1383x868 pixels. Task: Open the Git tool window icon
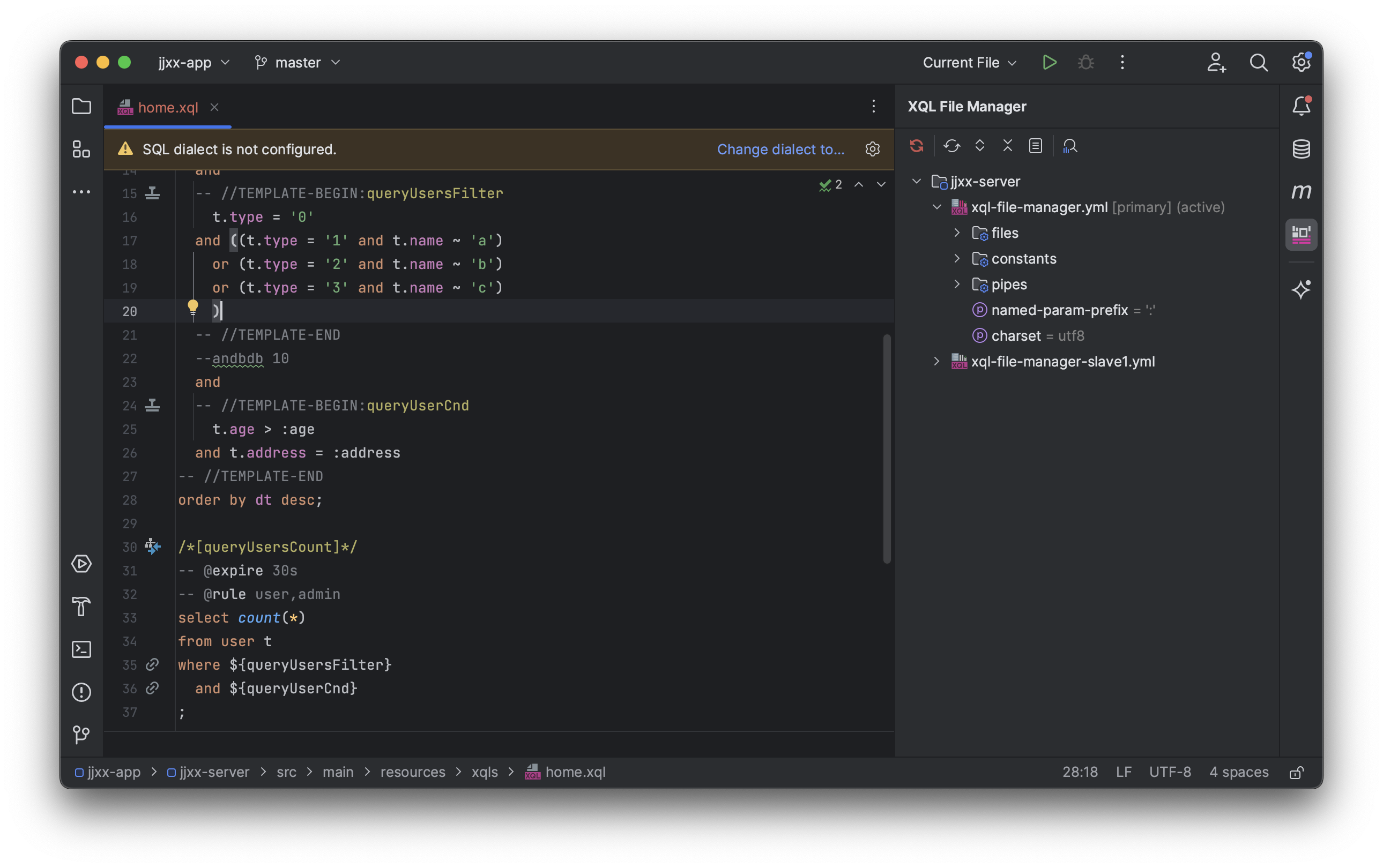click(x=81, y=735)
